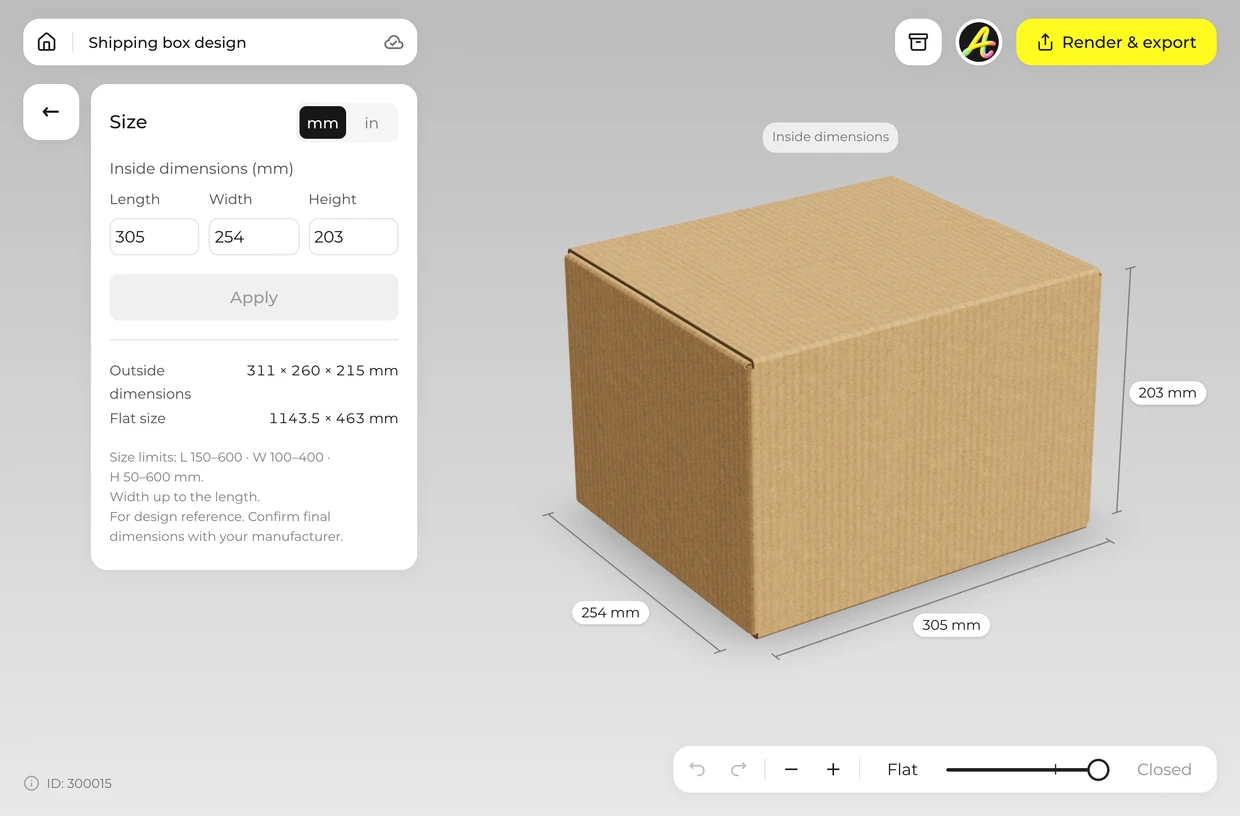Click the cloud sync status icon
The height and width of the screenshot is (816, 1240).
pos(394,42)
